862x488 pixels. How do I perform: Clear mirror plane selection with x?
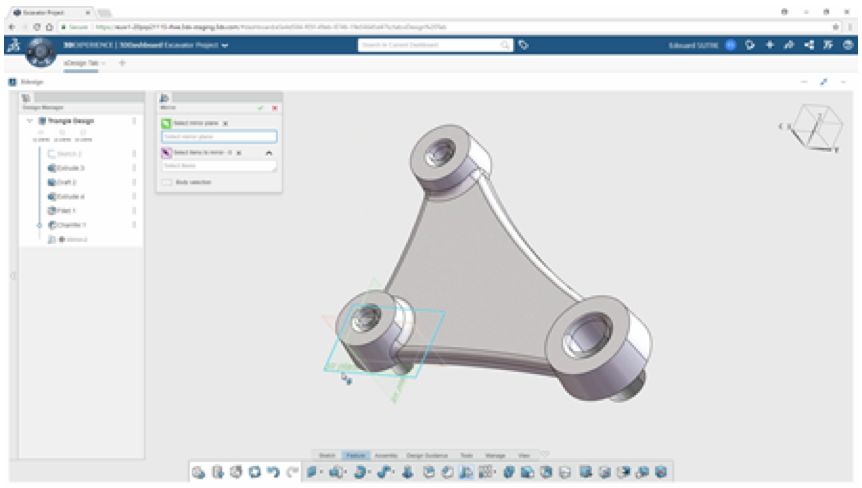226,123
